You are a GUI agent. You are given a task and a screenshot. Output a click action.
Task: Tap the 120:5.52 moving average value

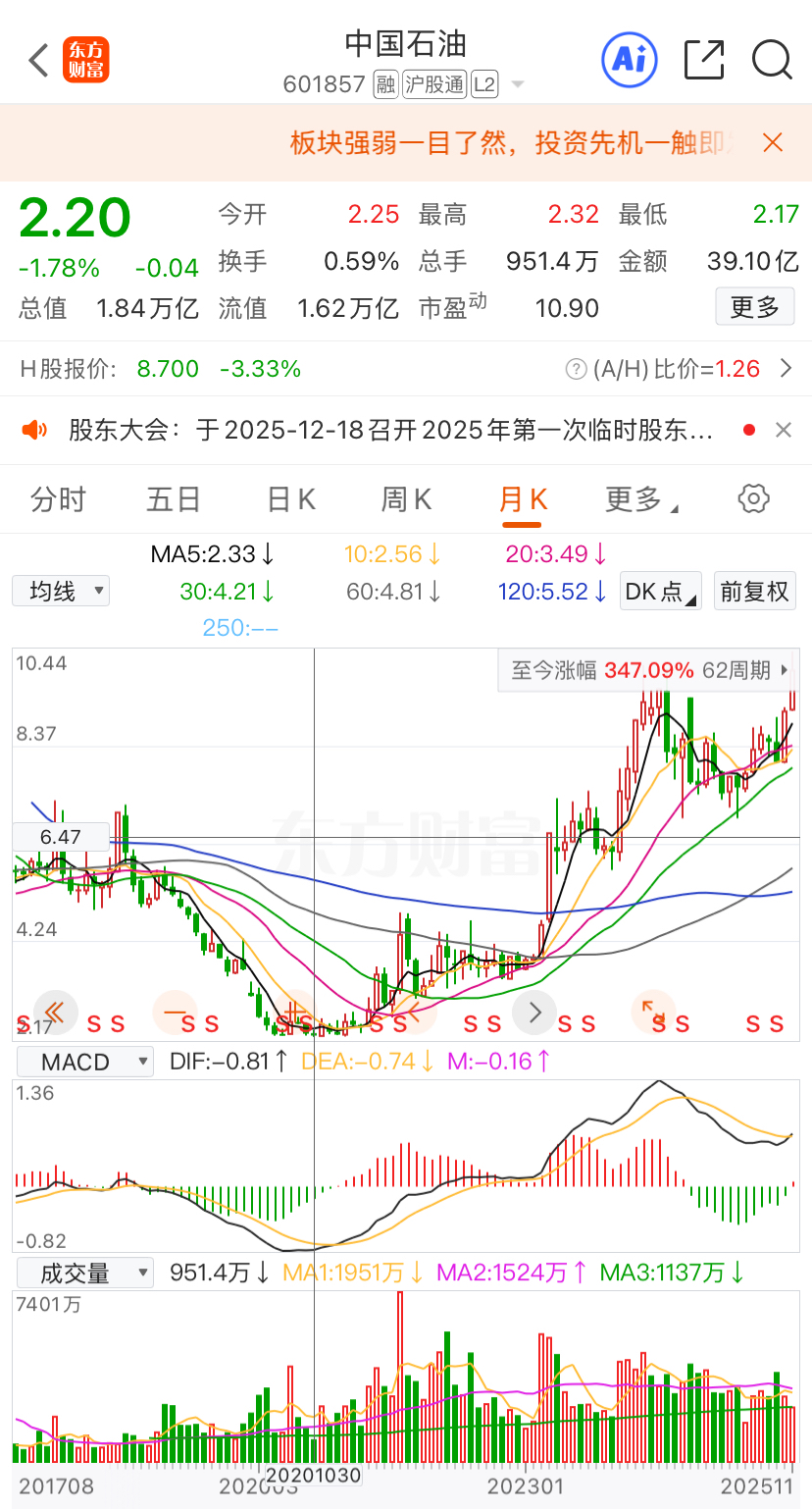coord(554,592)
